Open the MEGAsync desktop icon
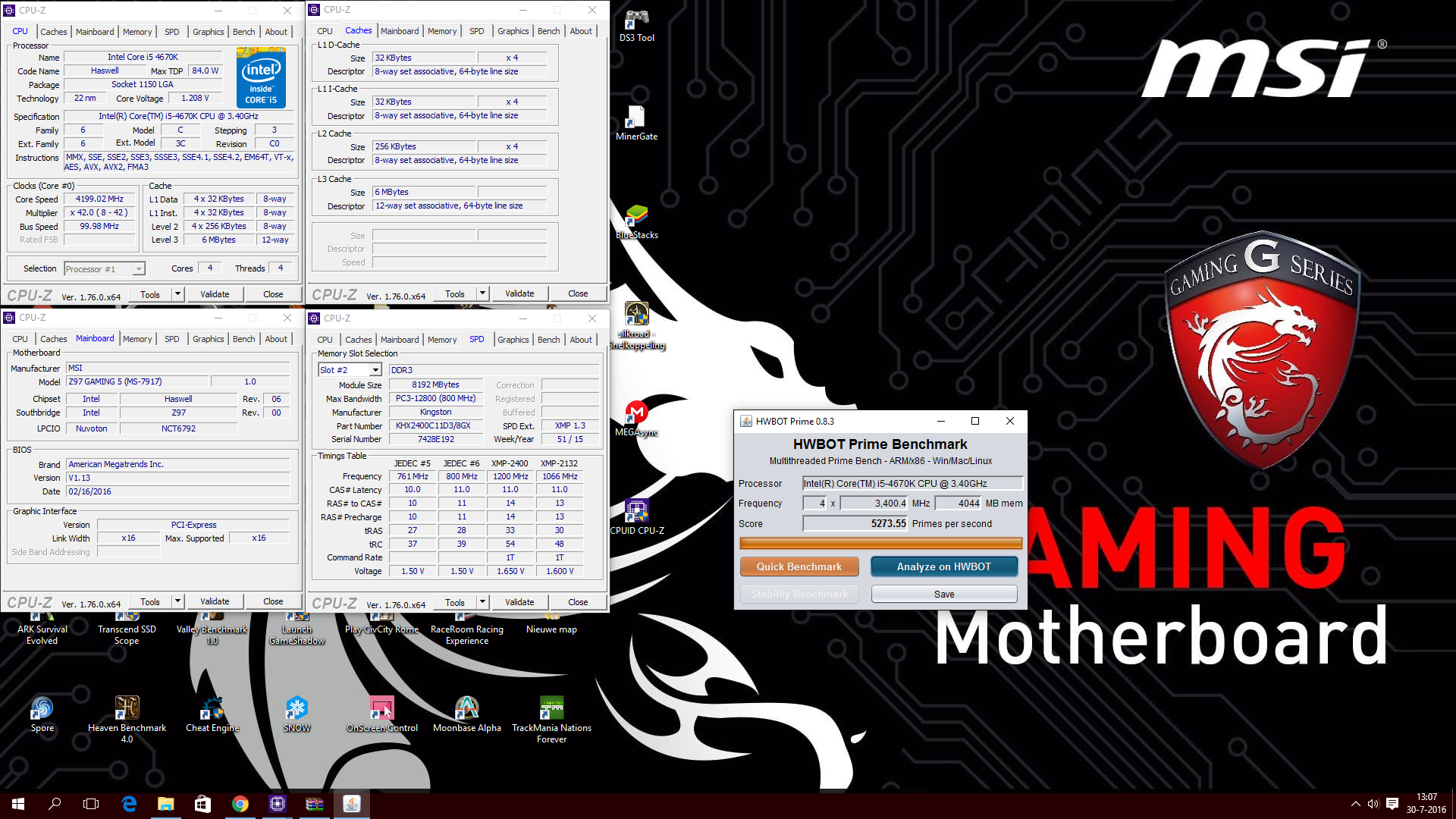1456x819 pixels. pyautogui.click(x=636, y=419)
